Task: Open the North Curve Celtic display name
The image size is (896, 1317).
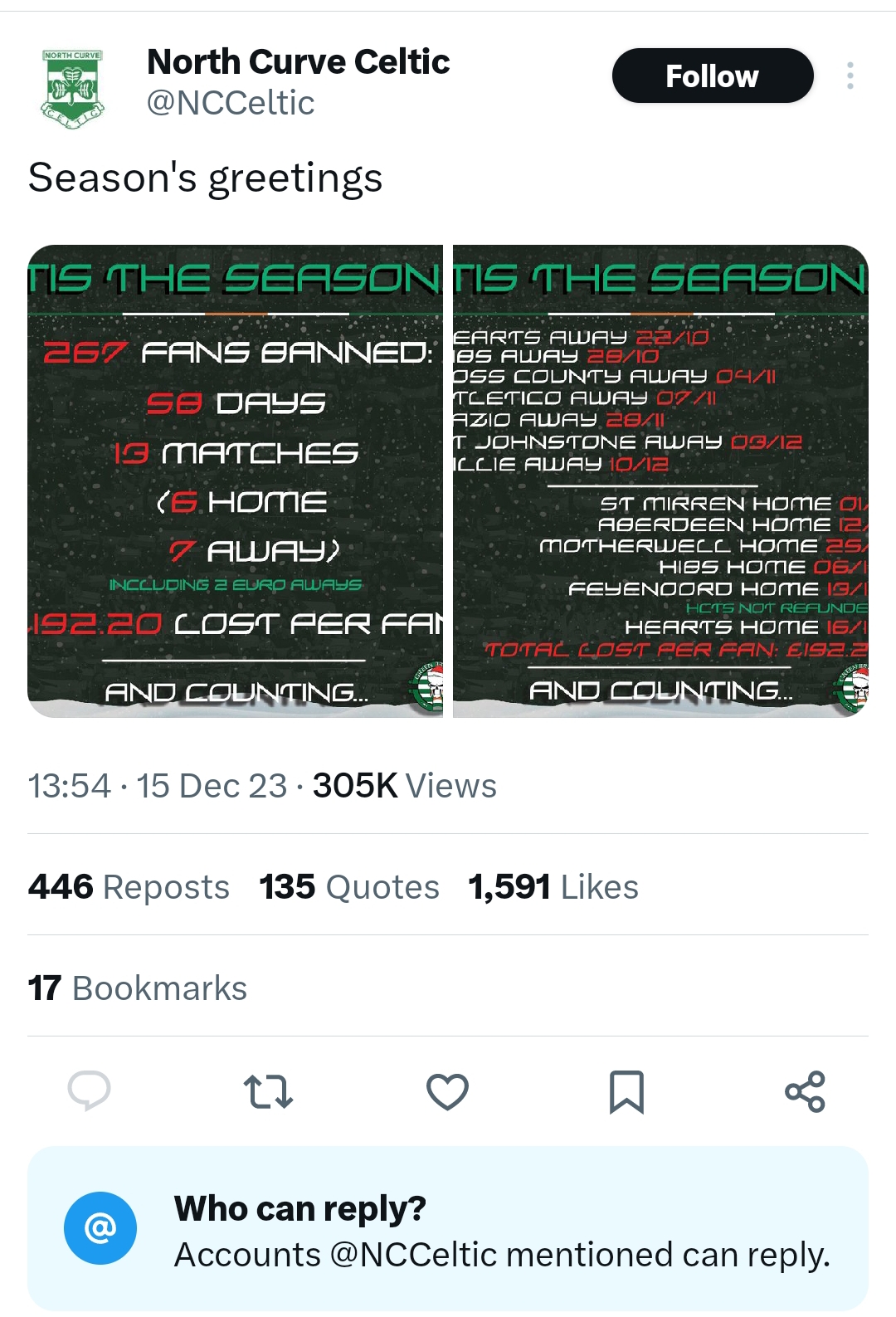Action: (x=299, y=61)
